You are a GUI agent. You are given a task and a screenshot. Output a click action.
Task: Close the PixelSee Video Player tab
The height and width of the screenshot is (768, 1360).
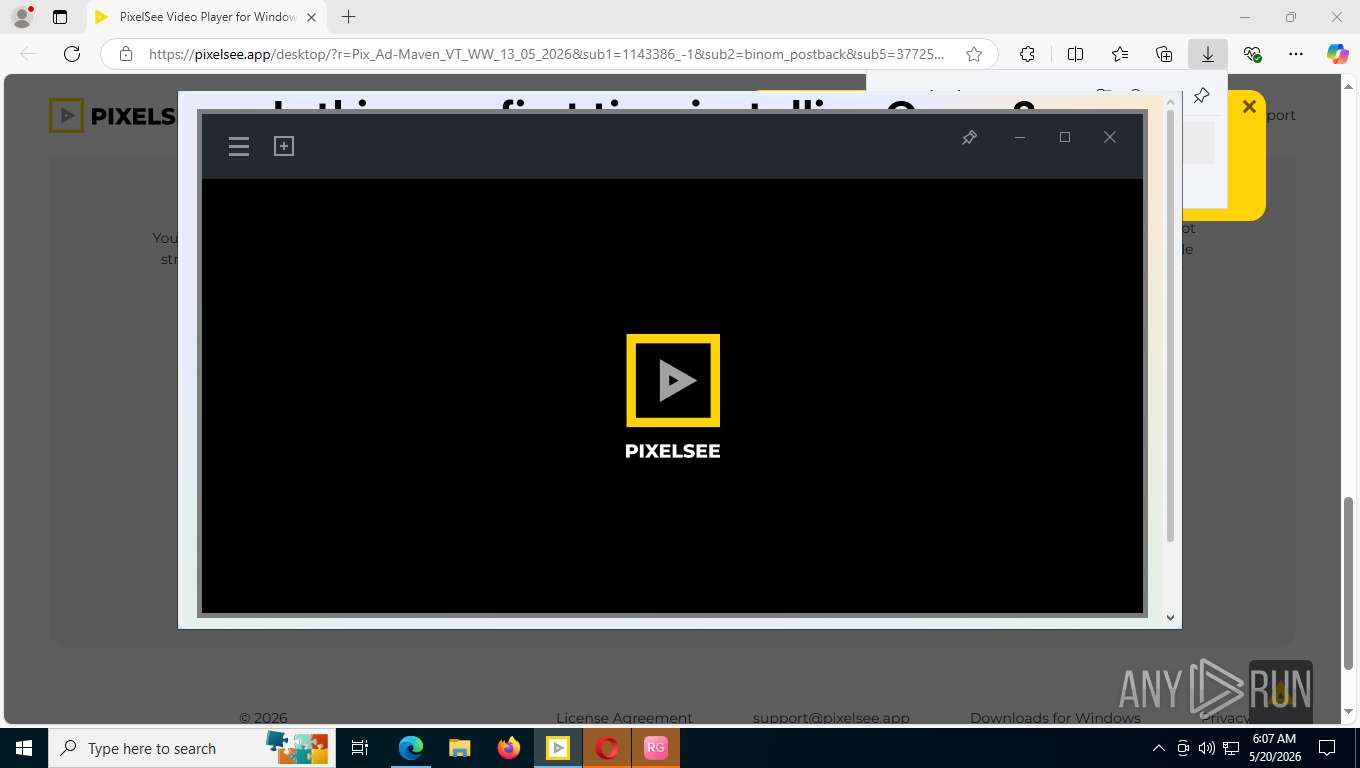point(311,17)
